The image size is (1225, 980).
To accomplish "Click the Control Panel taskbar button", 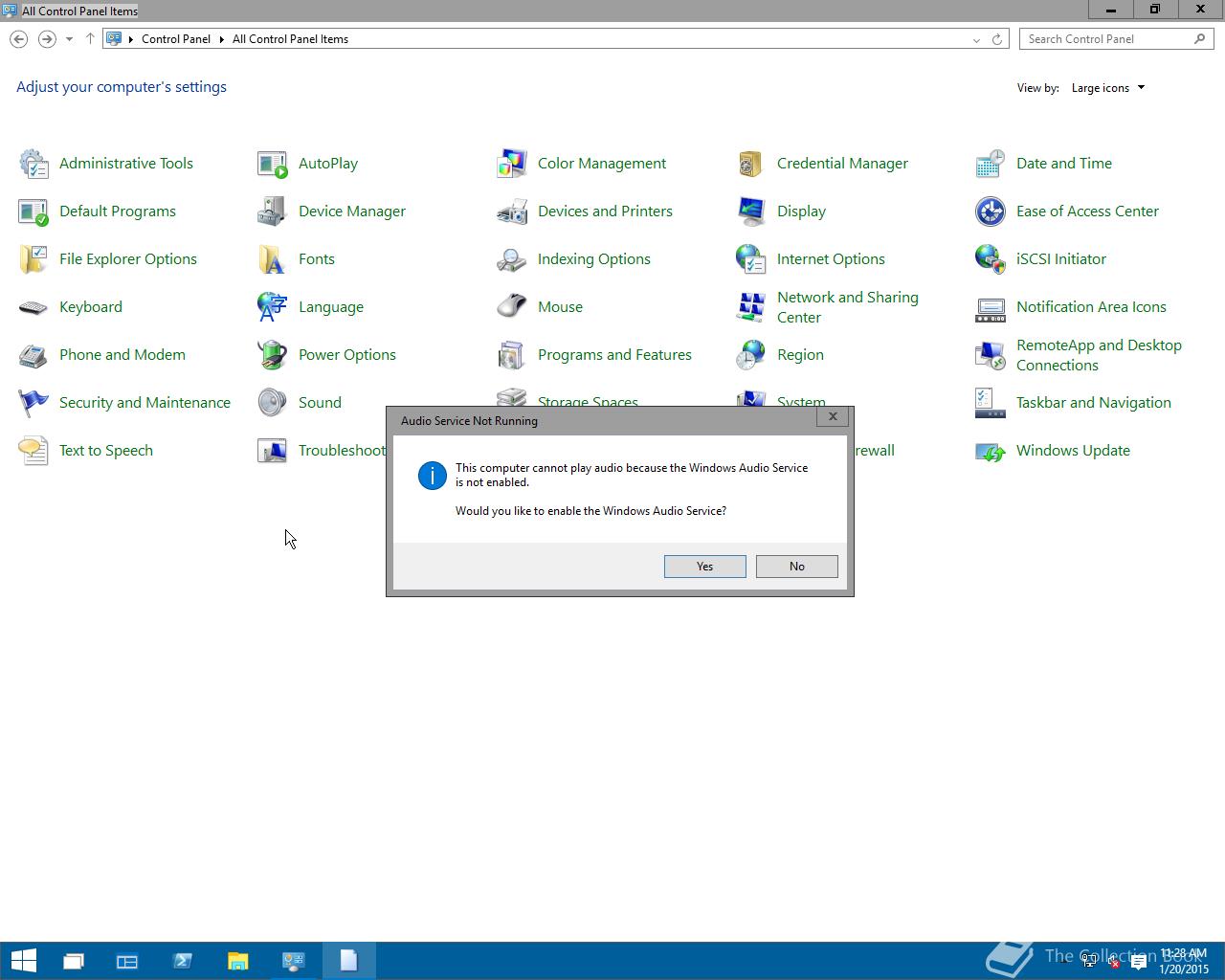I will point(293,961).
